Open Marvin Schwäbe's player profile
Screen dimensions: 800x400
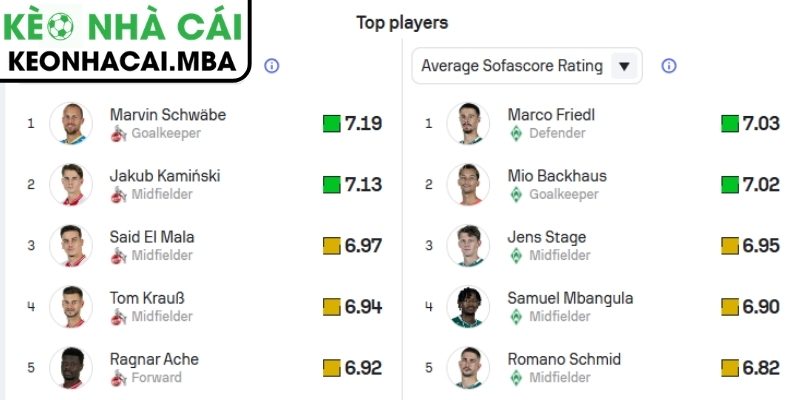tap(167, 114)
